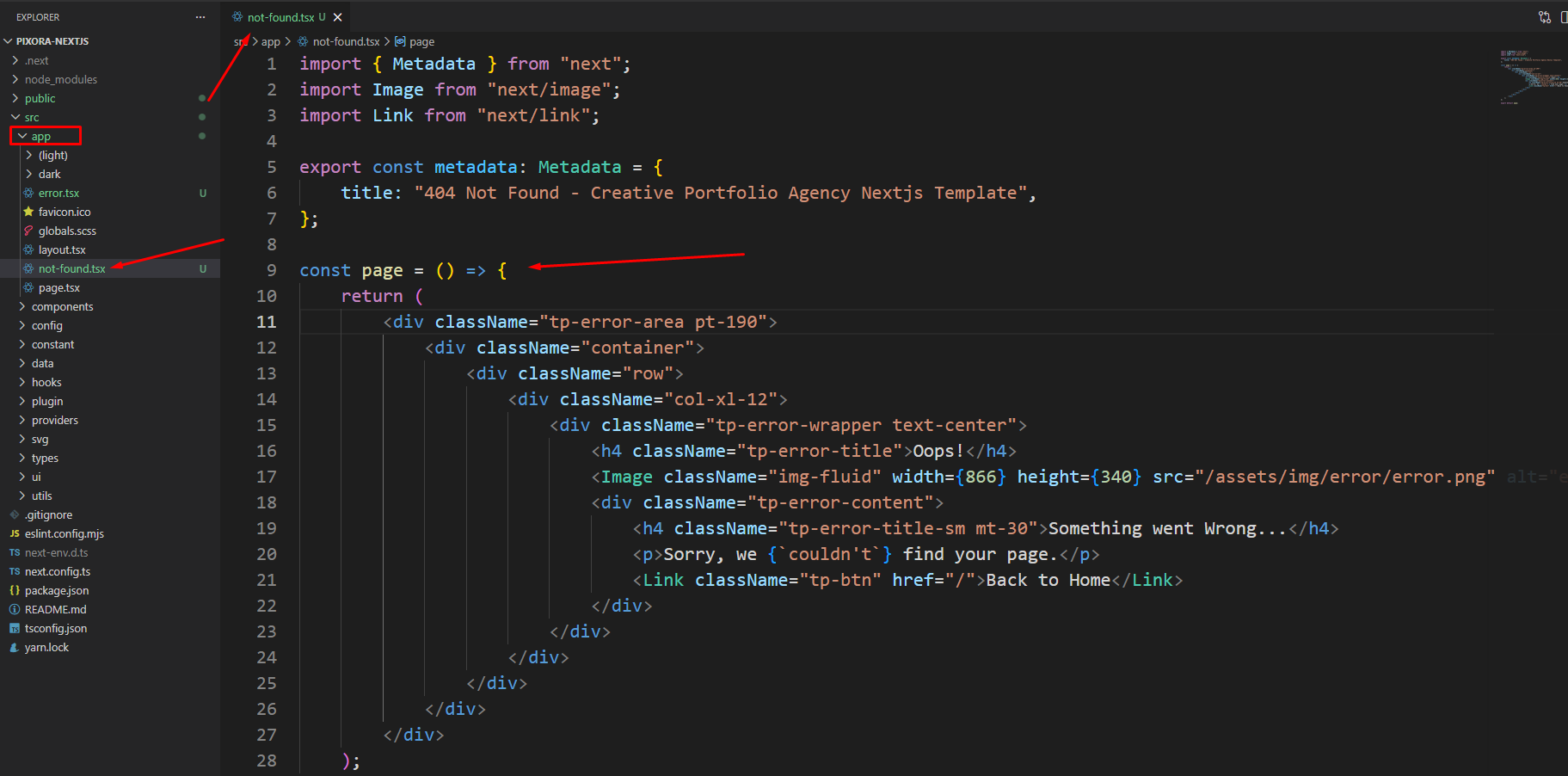Click the compare changes icon at top right
This screenshot has width=1568, height=776.
pyautogui.click(x=1545, y=17)
